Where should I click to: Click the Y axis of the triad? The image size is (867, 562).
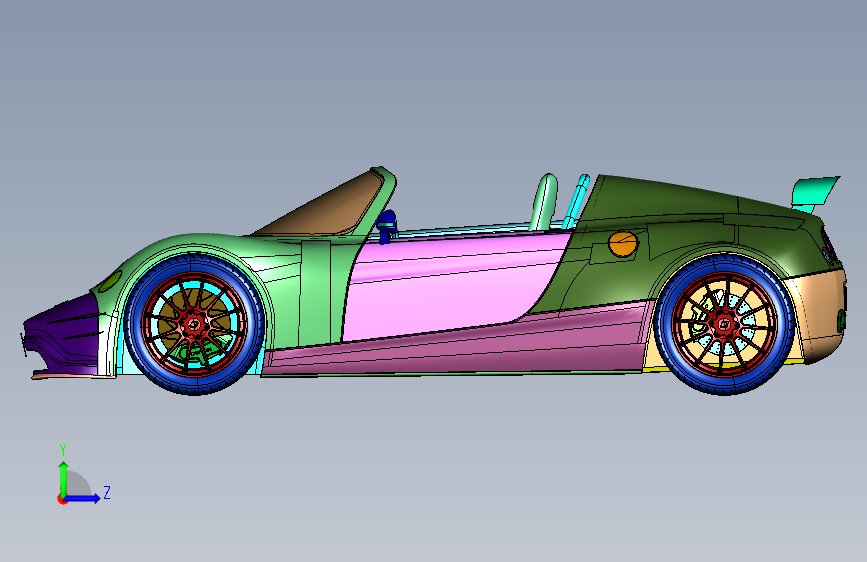click(63, 478)
